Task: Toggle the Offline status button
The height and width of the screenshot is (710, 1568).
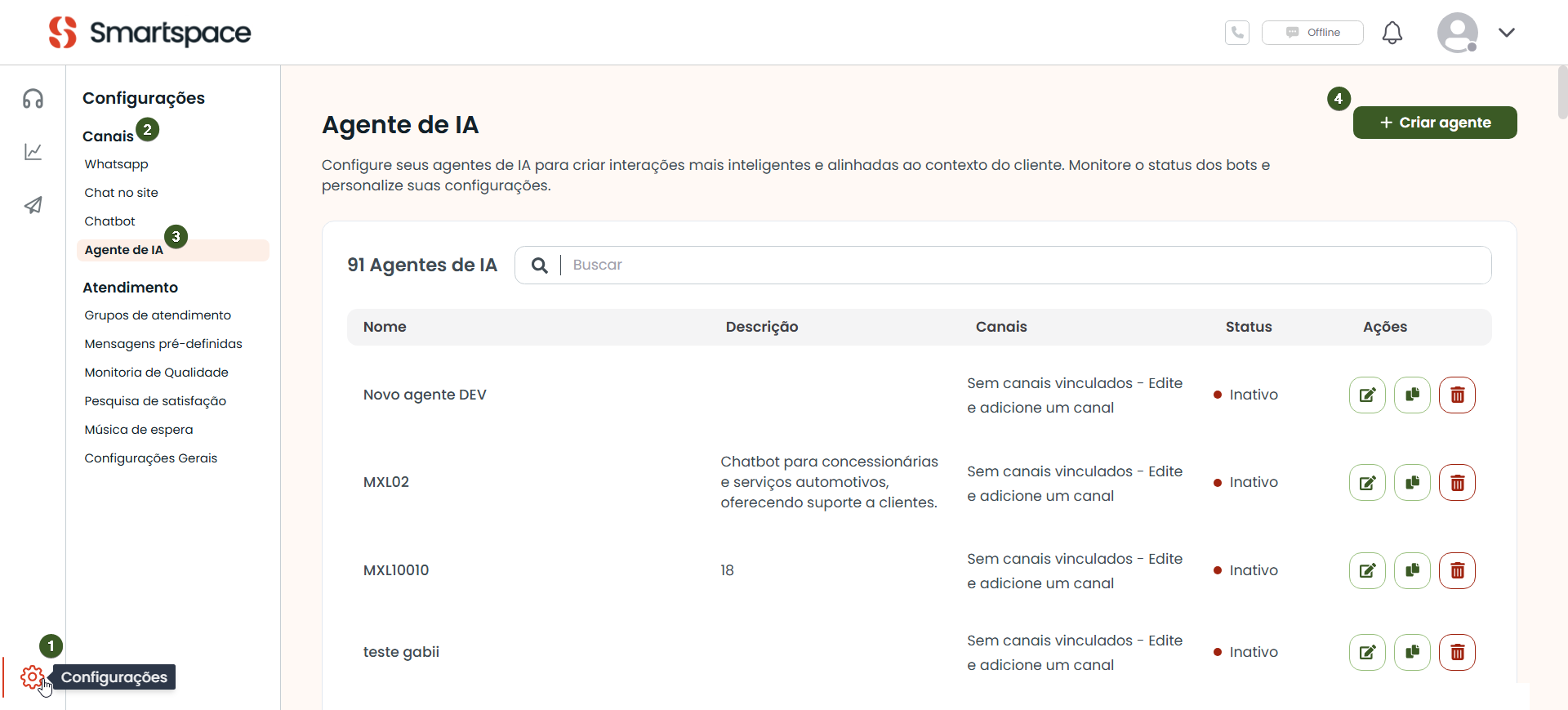Action: tap(1312, 33)
